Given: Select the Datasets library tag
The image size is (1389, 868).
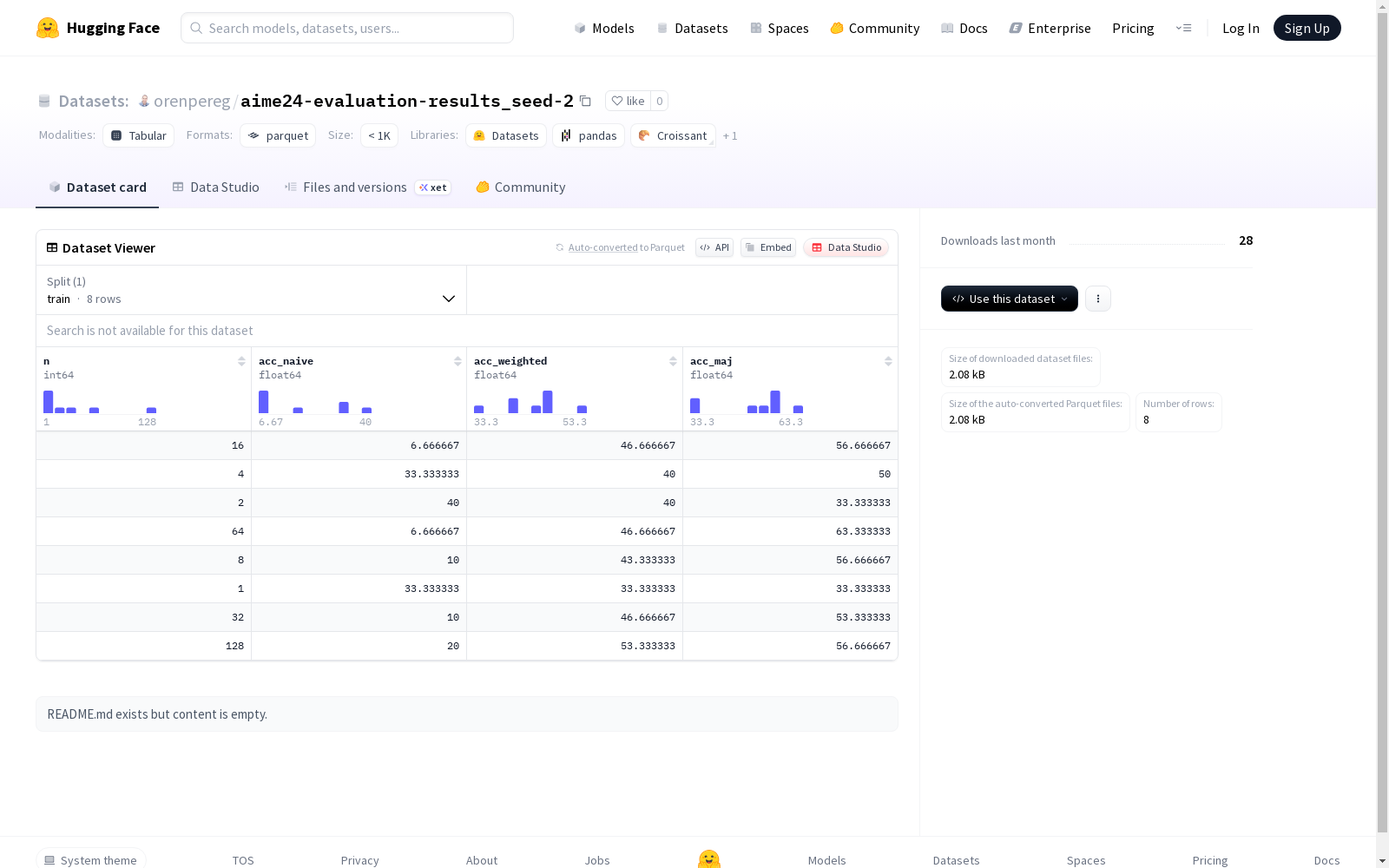Looking at the screenshot, I should (x=506, y=135).
